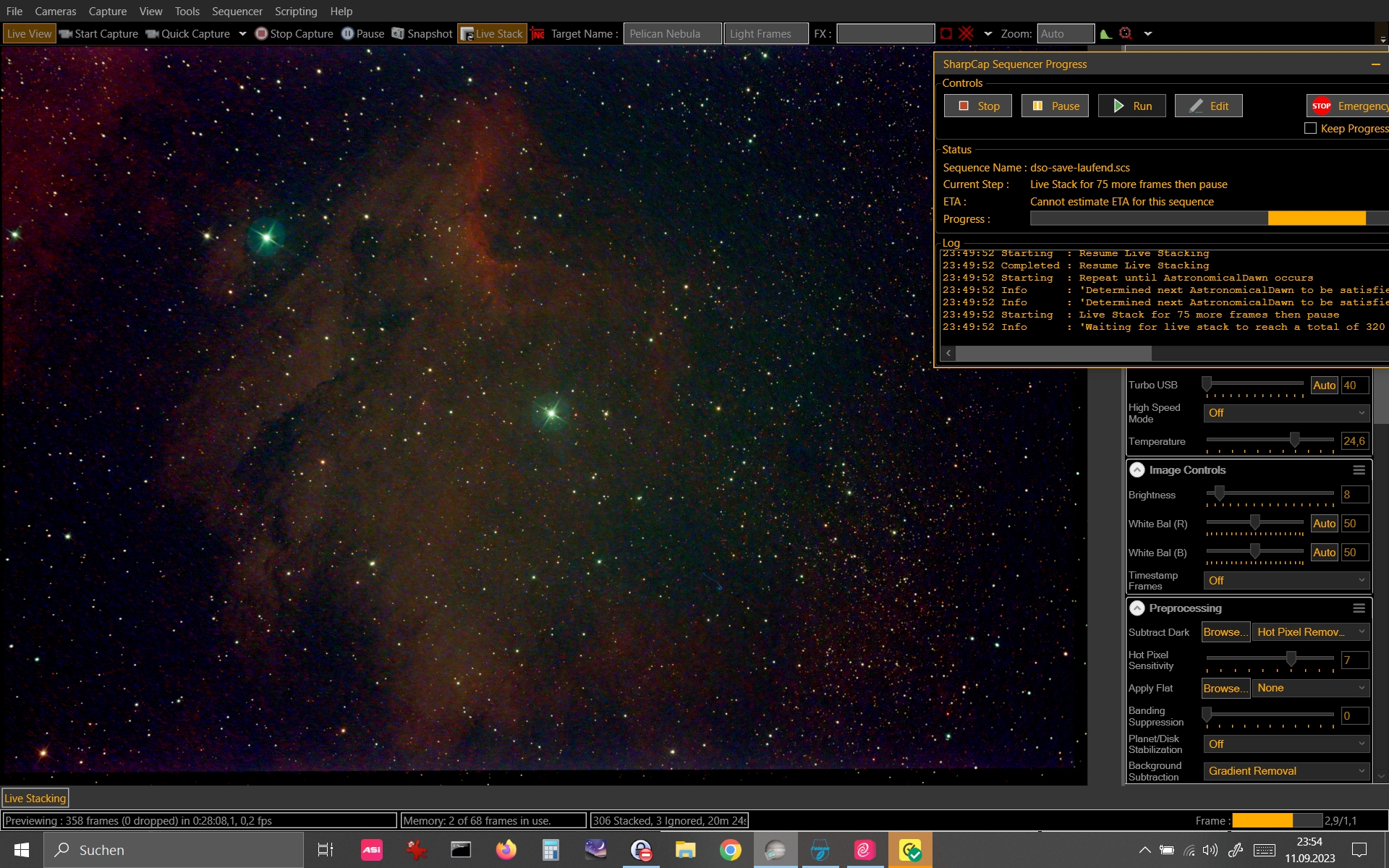Toggle Auto for Turbo USB
The width and height of the screenshot is (1389, 868).
tap(1324, 386)
